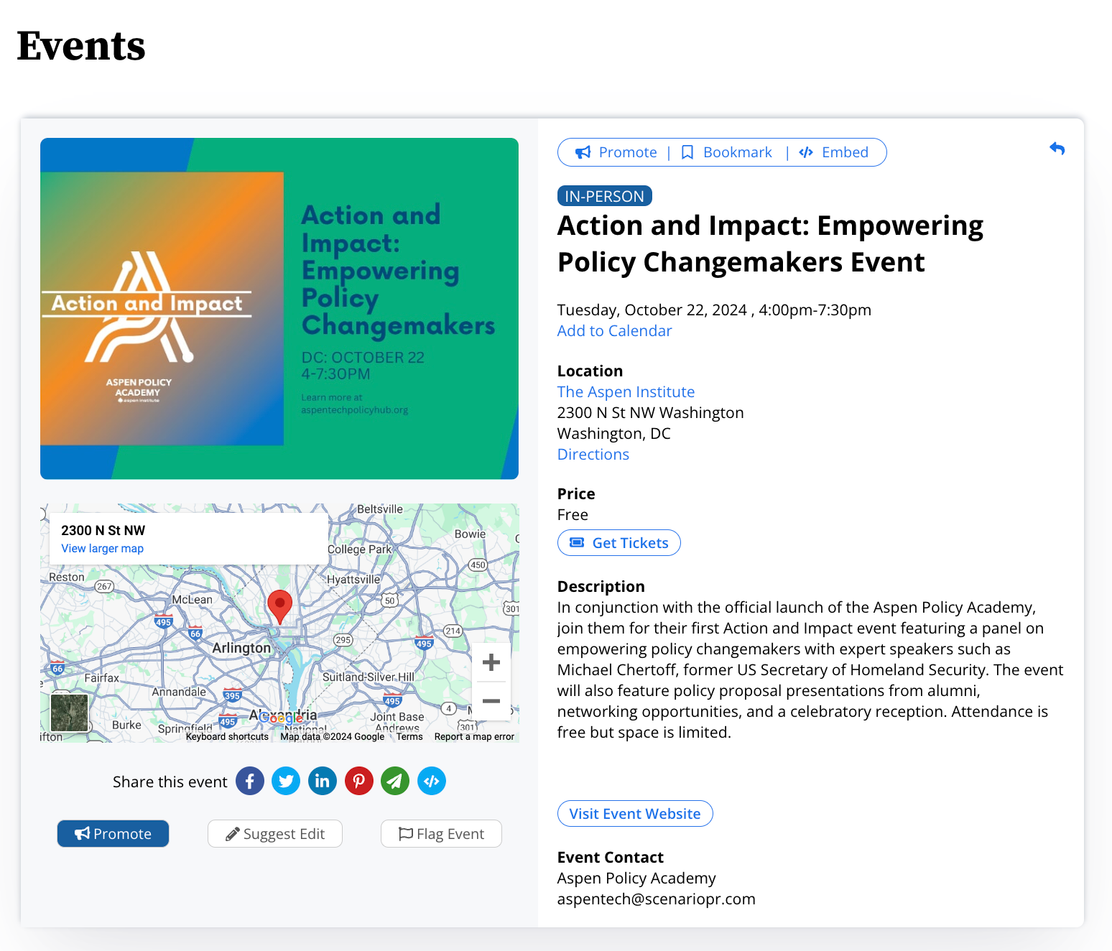
Task: Click the blue Promote button below map
Action: (113, 833)
